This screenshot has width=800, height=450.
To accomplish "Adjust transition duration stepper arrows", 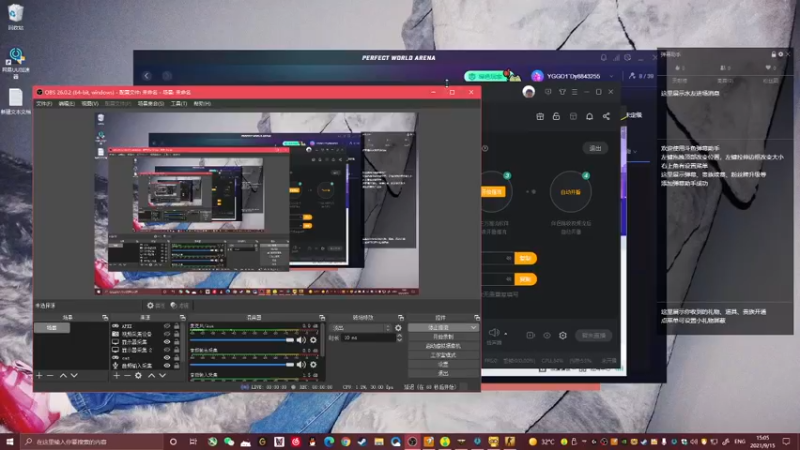I will (x=399, y=338).
